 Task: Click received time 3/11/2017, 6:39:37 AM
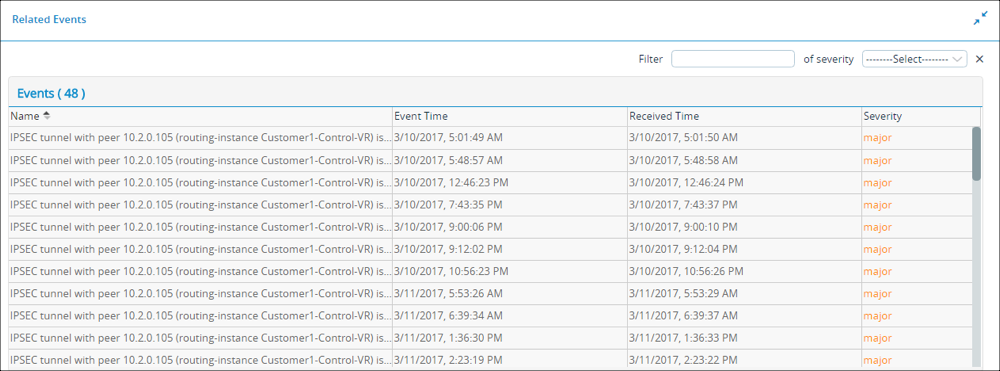[683, 316]
